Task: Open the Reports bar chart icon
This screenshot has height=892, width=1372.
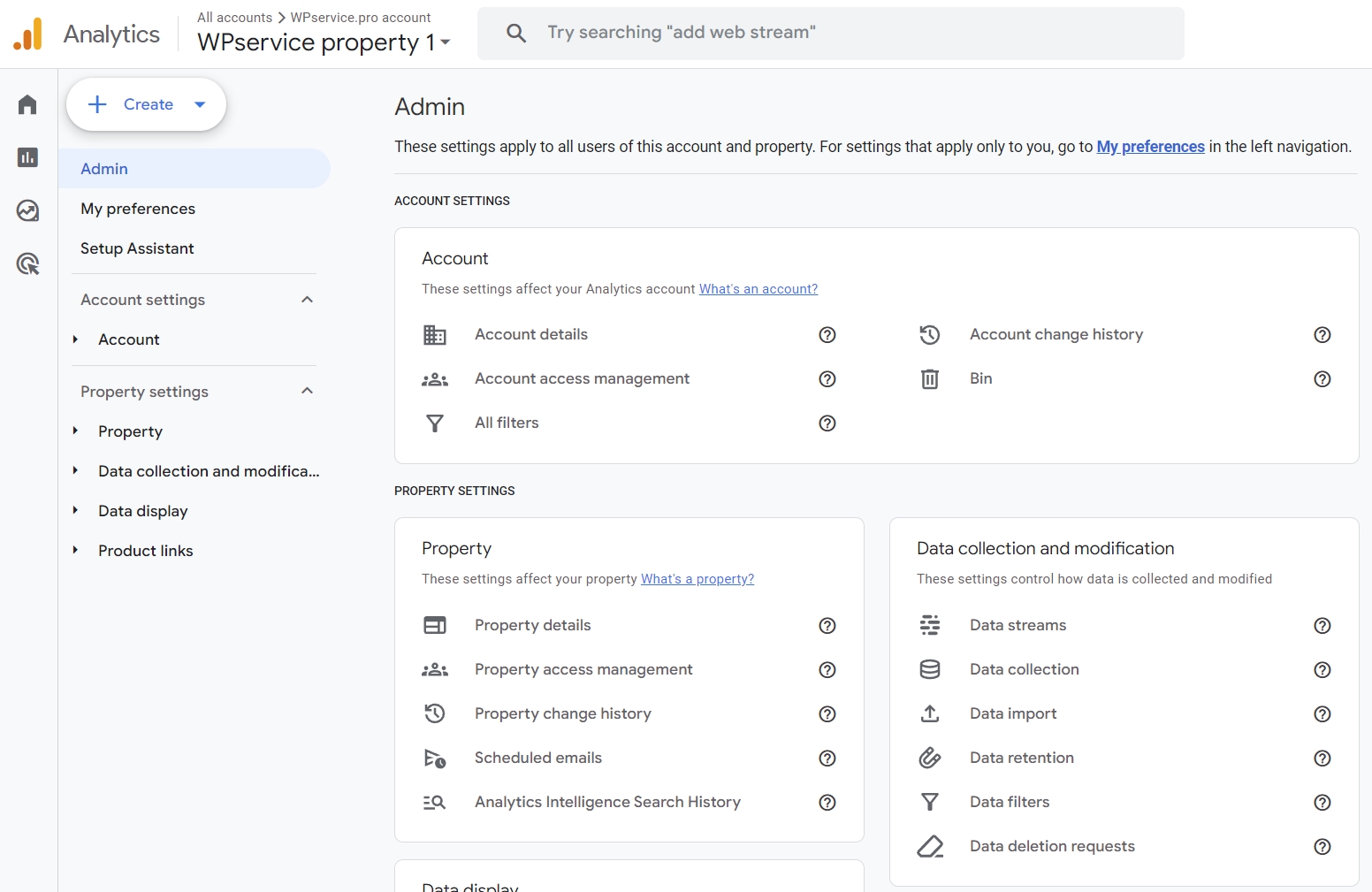Action: tap(27, 157)
